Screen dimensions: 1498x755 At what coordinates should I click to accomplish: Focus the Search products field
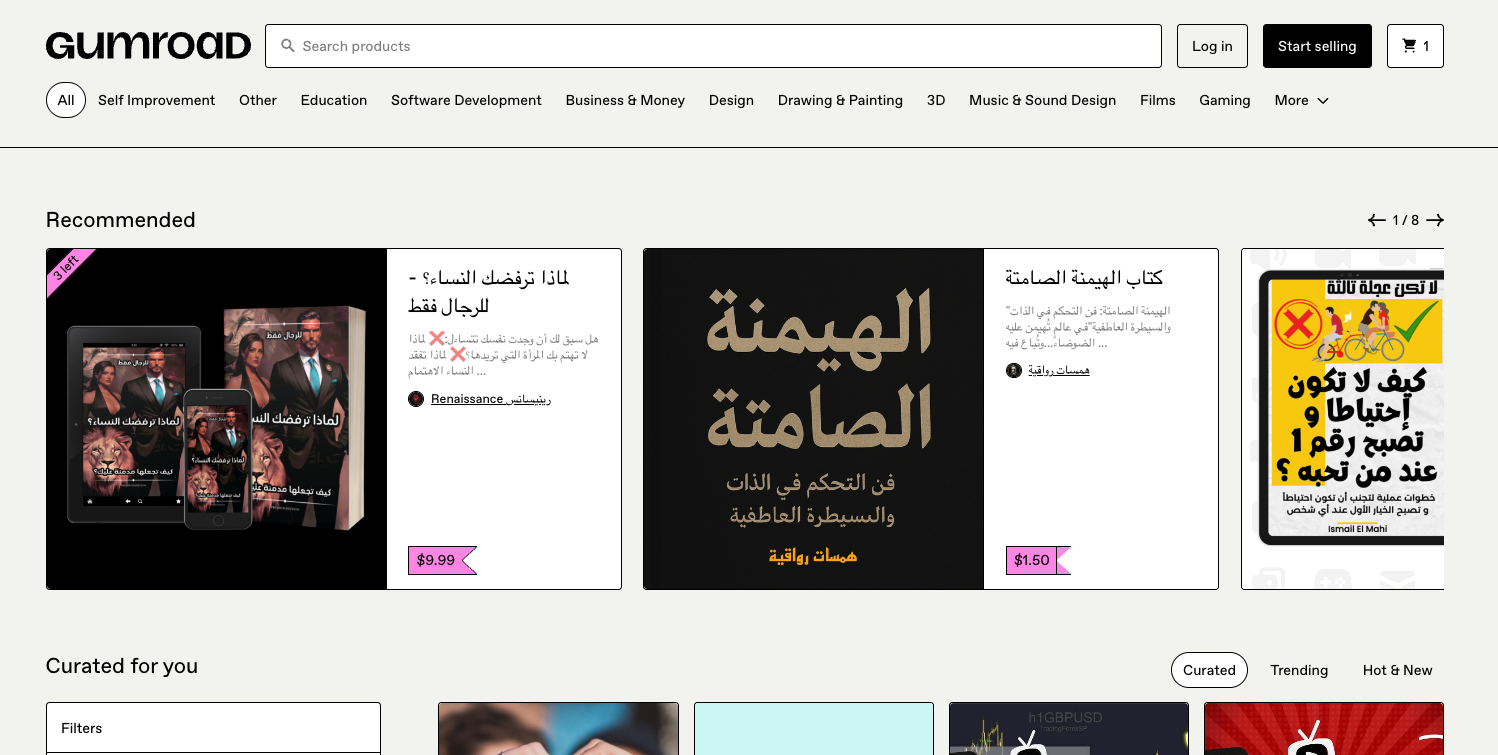[720, 46]
